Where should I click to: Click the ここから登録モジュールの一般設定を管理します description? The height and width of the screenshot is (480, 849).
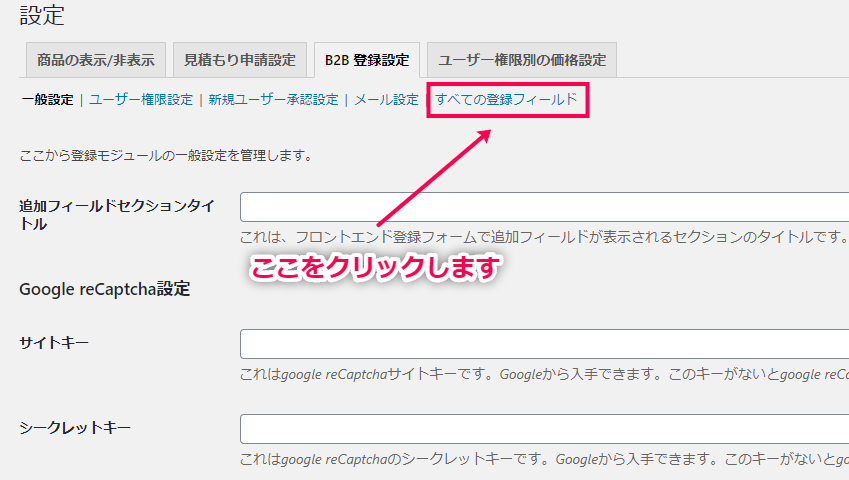pyautogui.click(x=167, y=156)
